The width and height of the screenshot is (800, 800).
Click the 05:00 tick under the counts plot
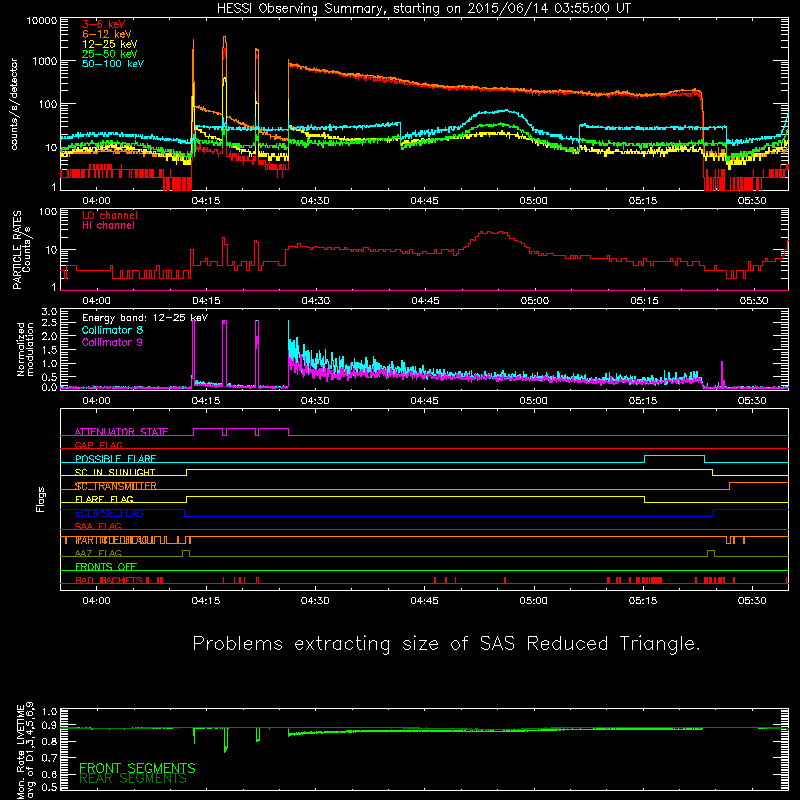click(x=534, y=201)
